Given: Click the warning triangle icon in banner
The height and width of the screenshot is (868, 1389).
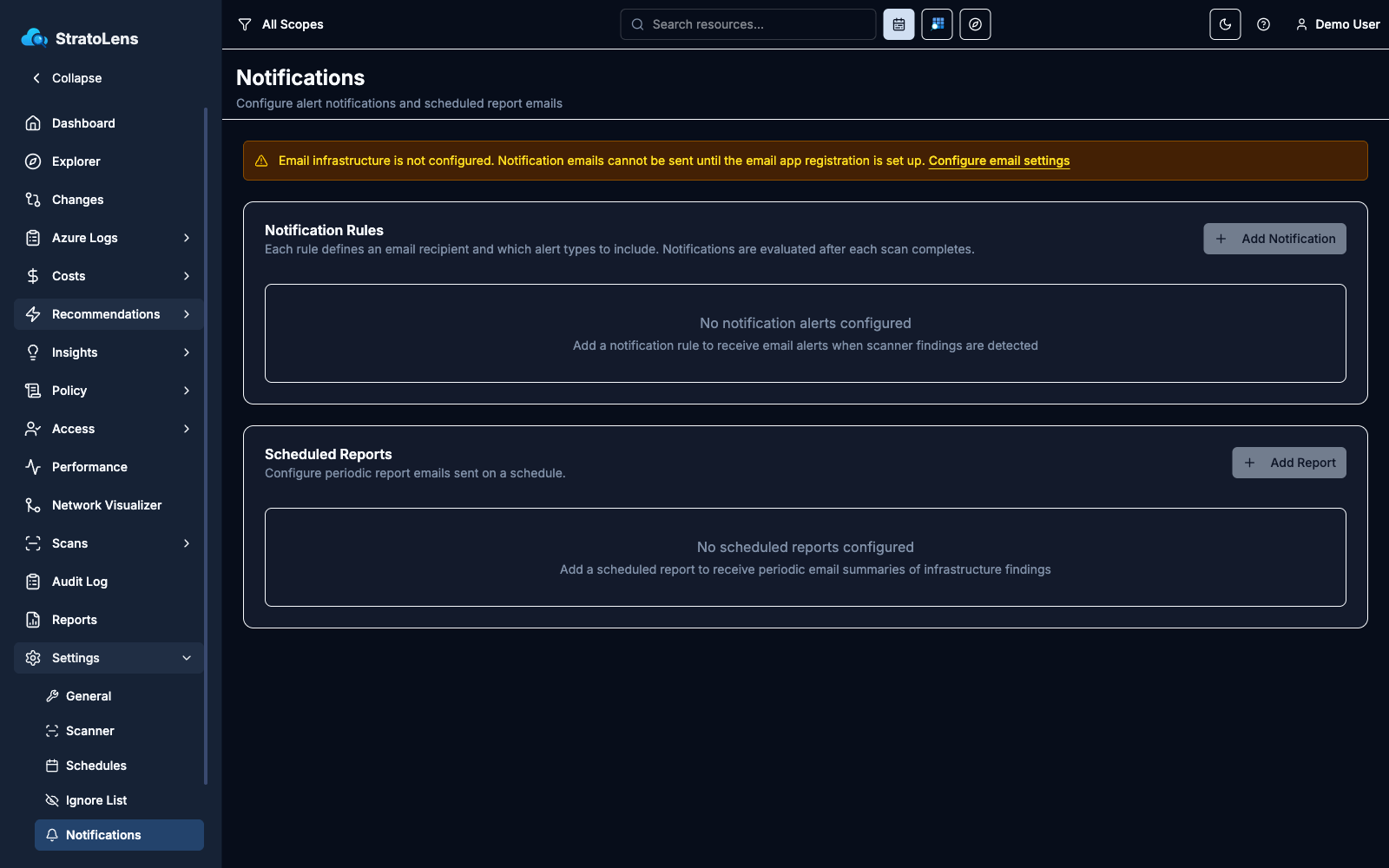Looking at the screenshot, I should click(261, 161).
